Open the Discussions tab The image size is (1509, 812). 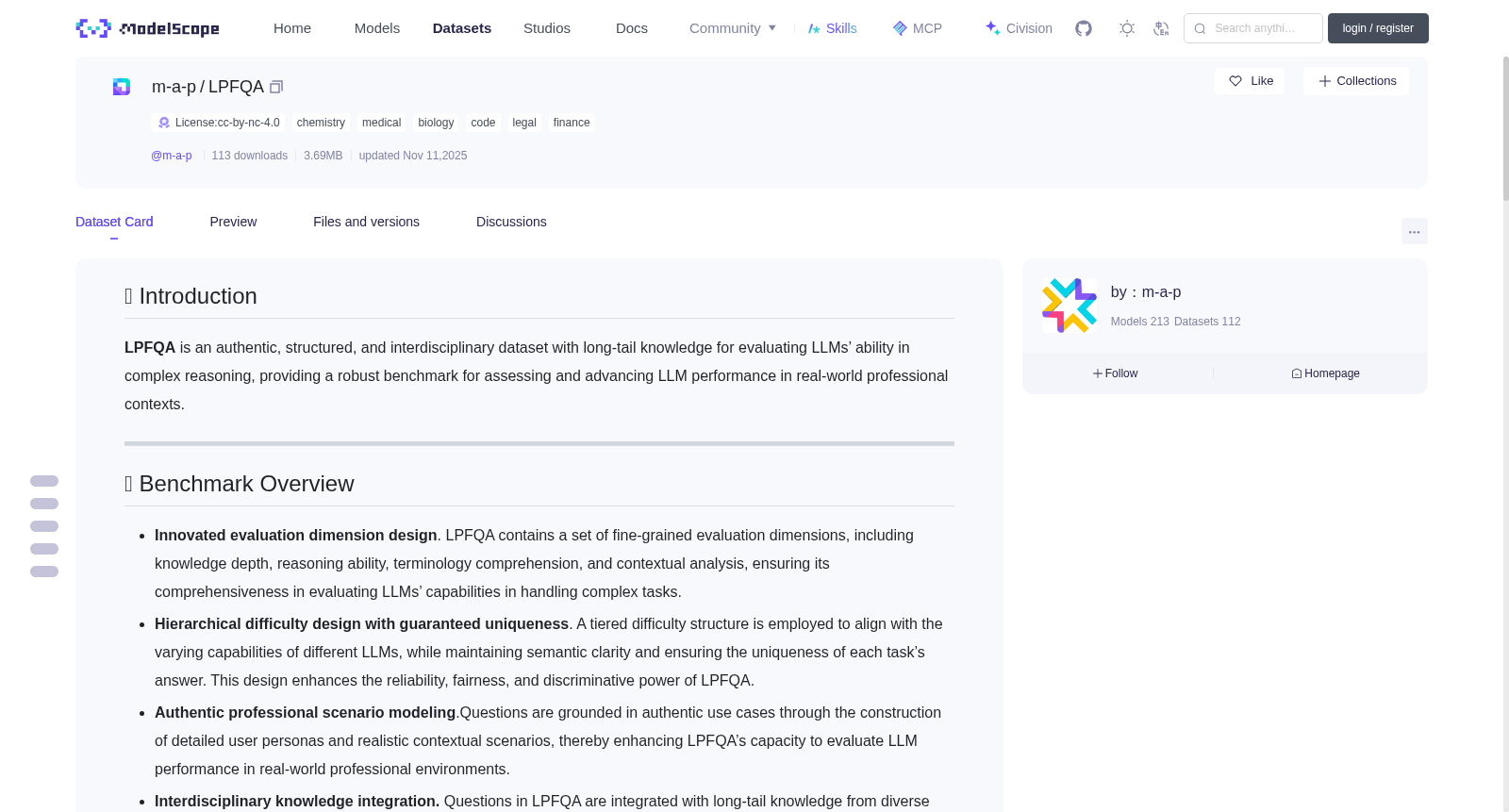pos(511,222)
